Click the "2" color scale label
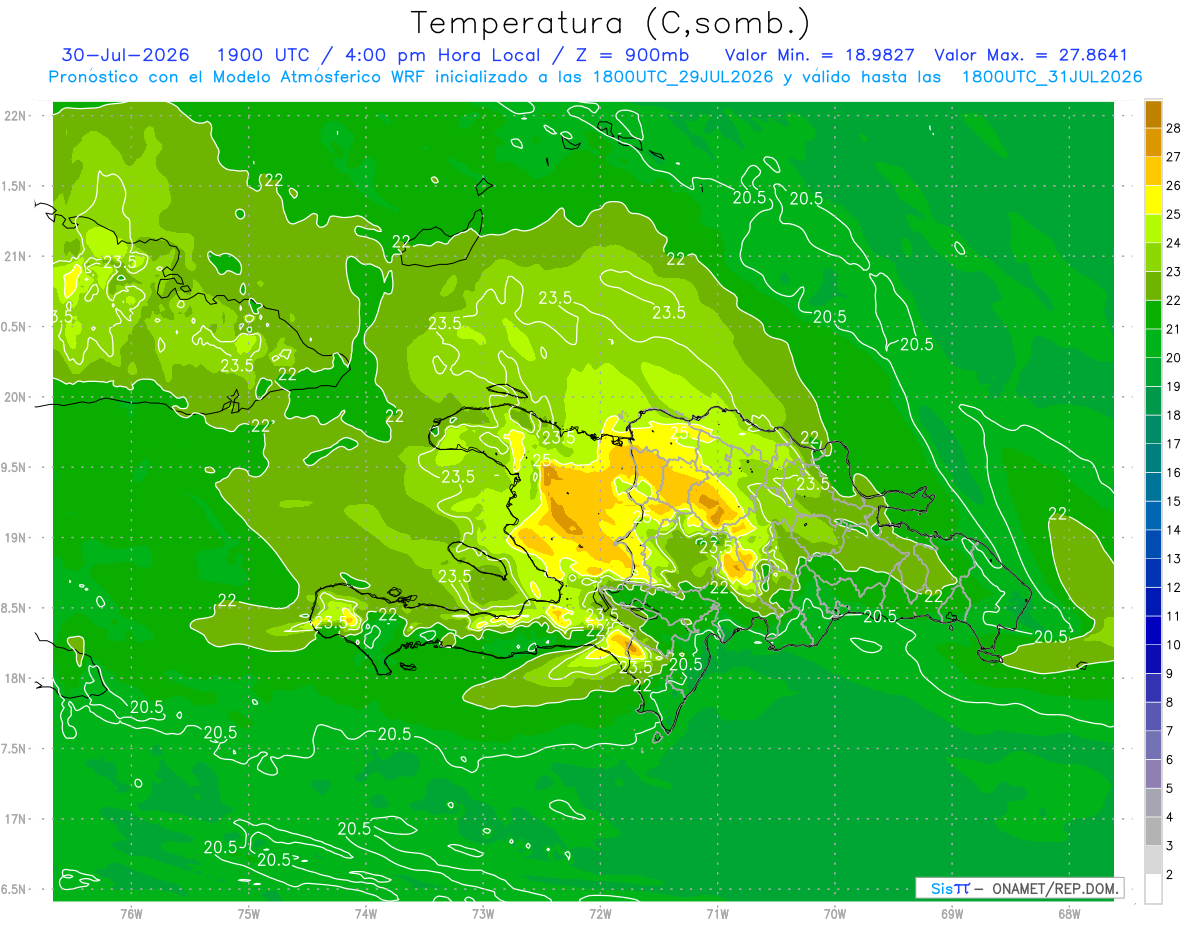This screenshot has width=1200, height=927. (1171, 874)
